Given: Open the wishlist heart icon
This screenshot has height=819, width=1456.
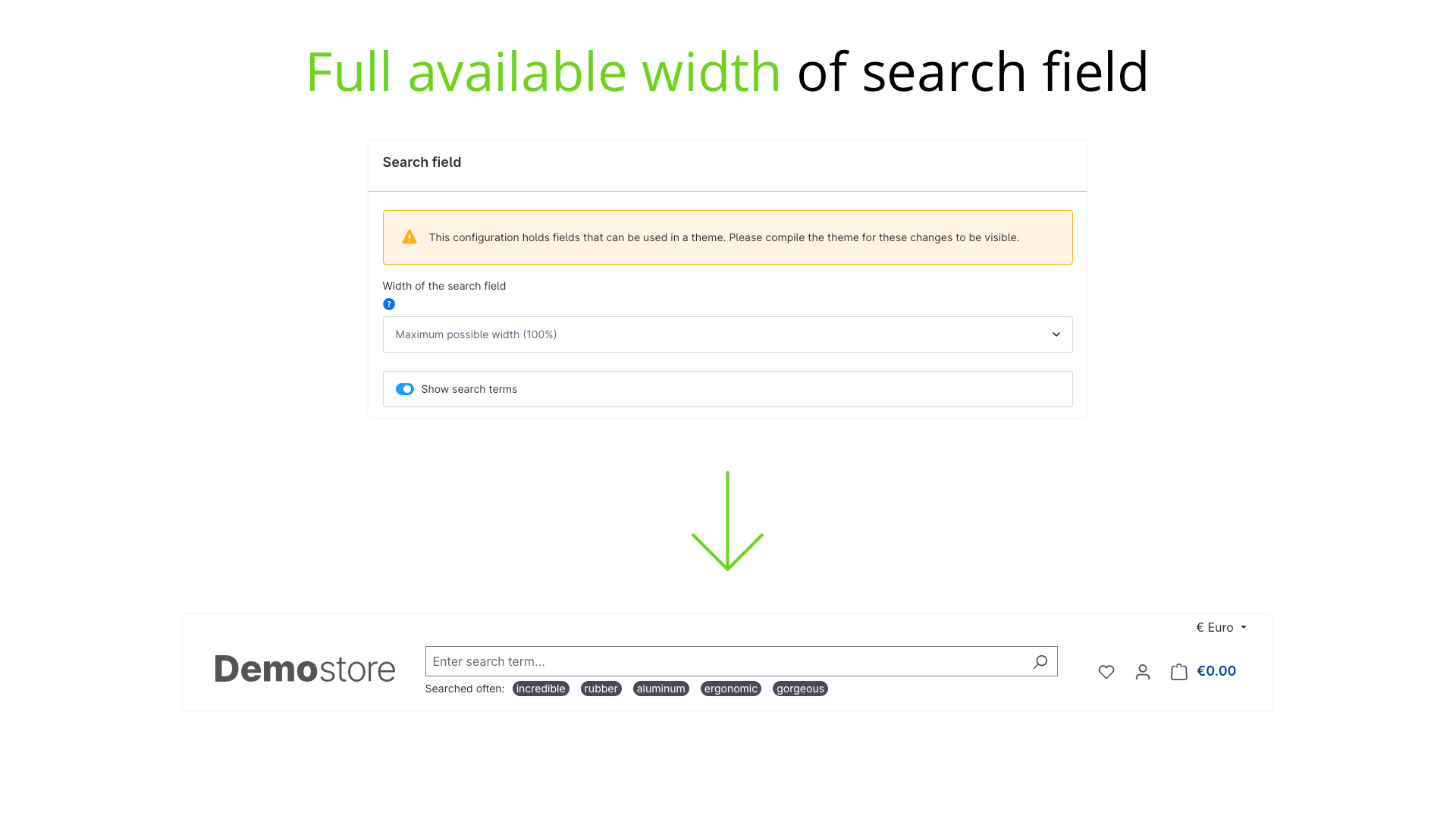Looking at the screenshot, I should point(1106,672).
